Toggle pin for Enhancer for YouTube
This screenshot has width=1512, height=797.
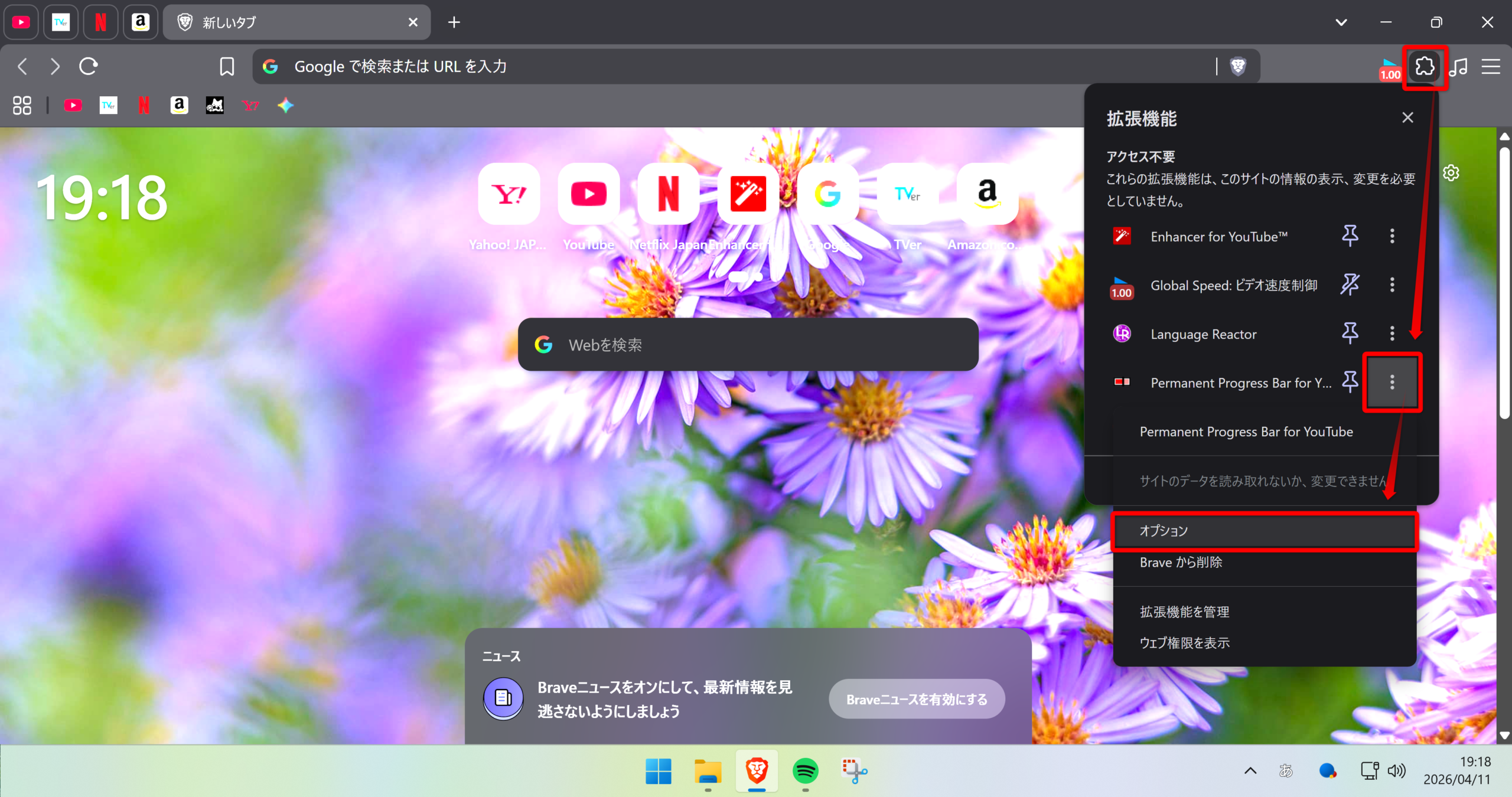pyautogui.click(x=1350, y=236)
